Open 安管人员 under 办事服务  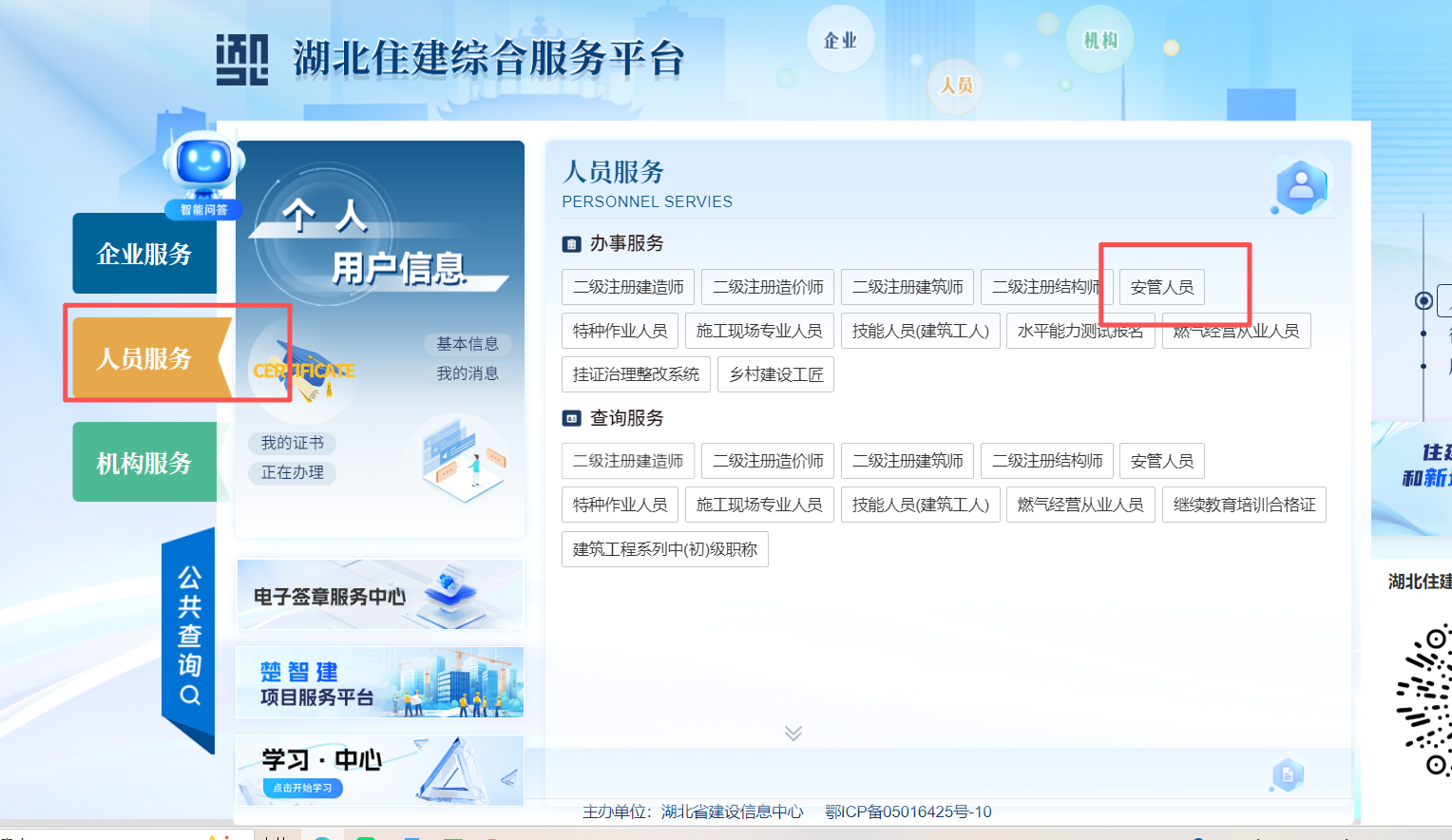[1161, 287]
